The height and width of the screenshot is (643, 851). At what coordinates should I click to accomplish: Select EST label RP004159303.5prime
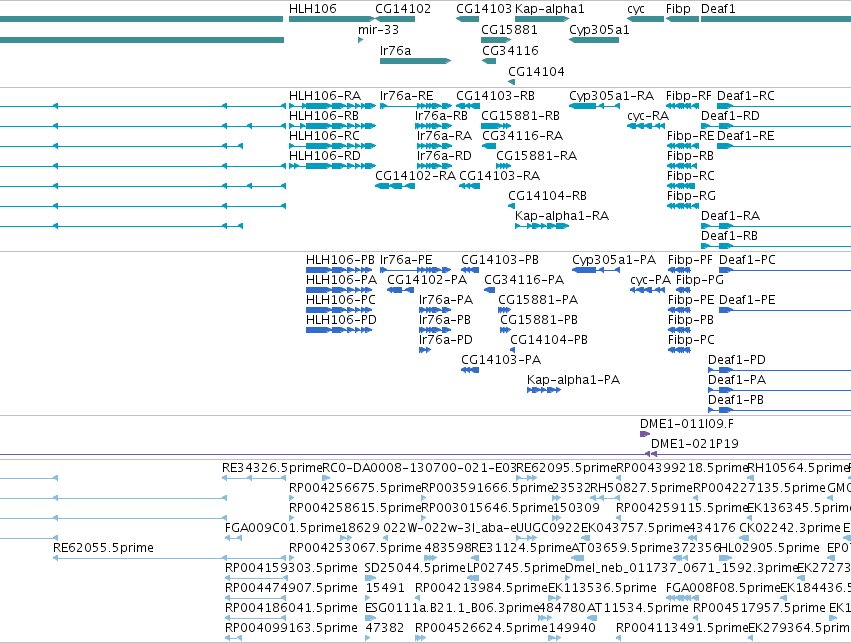(x=291, y=568)
